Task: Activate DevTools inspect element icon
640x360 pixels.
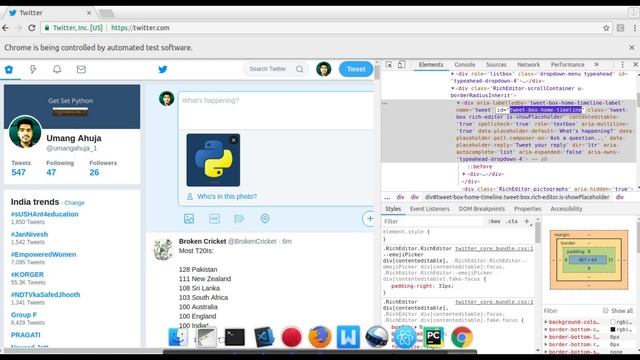Action: [389, 65]
